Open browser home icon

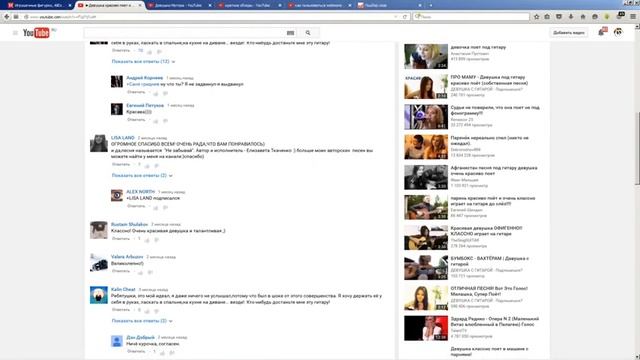tap(583, 17)
